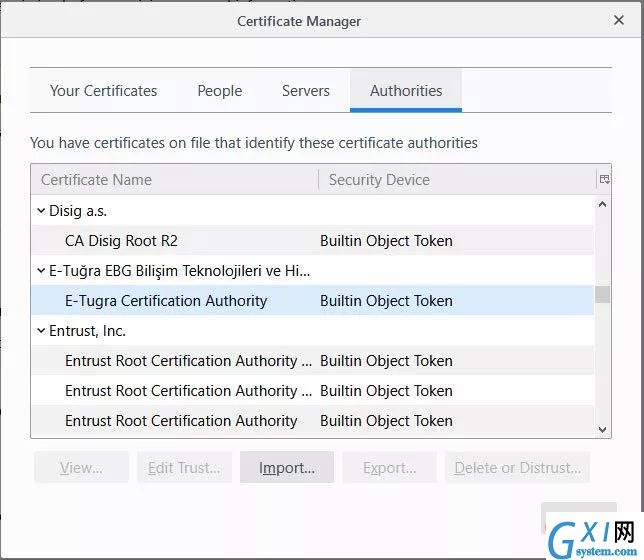Collapse the E-Tuğra EBG Bilişim group
Image resolution: width=644 pixels, height=560 pixels.
pos(41,271)
